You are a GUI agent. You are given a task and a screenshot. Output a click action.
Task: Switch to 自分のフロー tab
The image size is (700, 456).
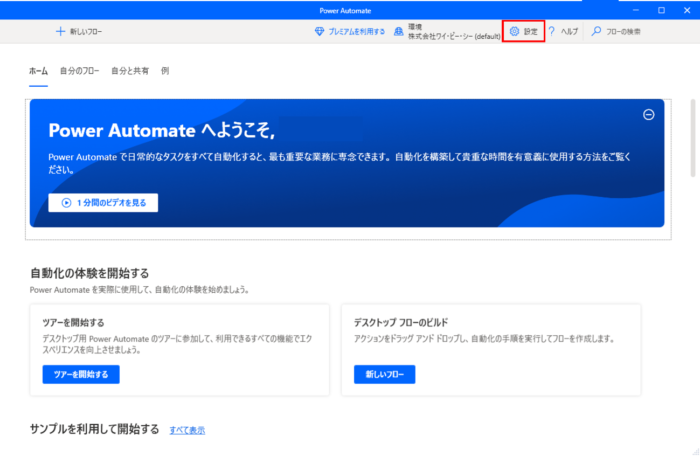(79, 71)
